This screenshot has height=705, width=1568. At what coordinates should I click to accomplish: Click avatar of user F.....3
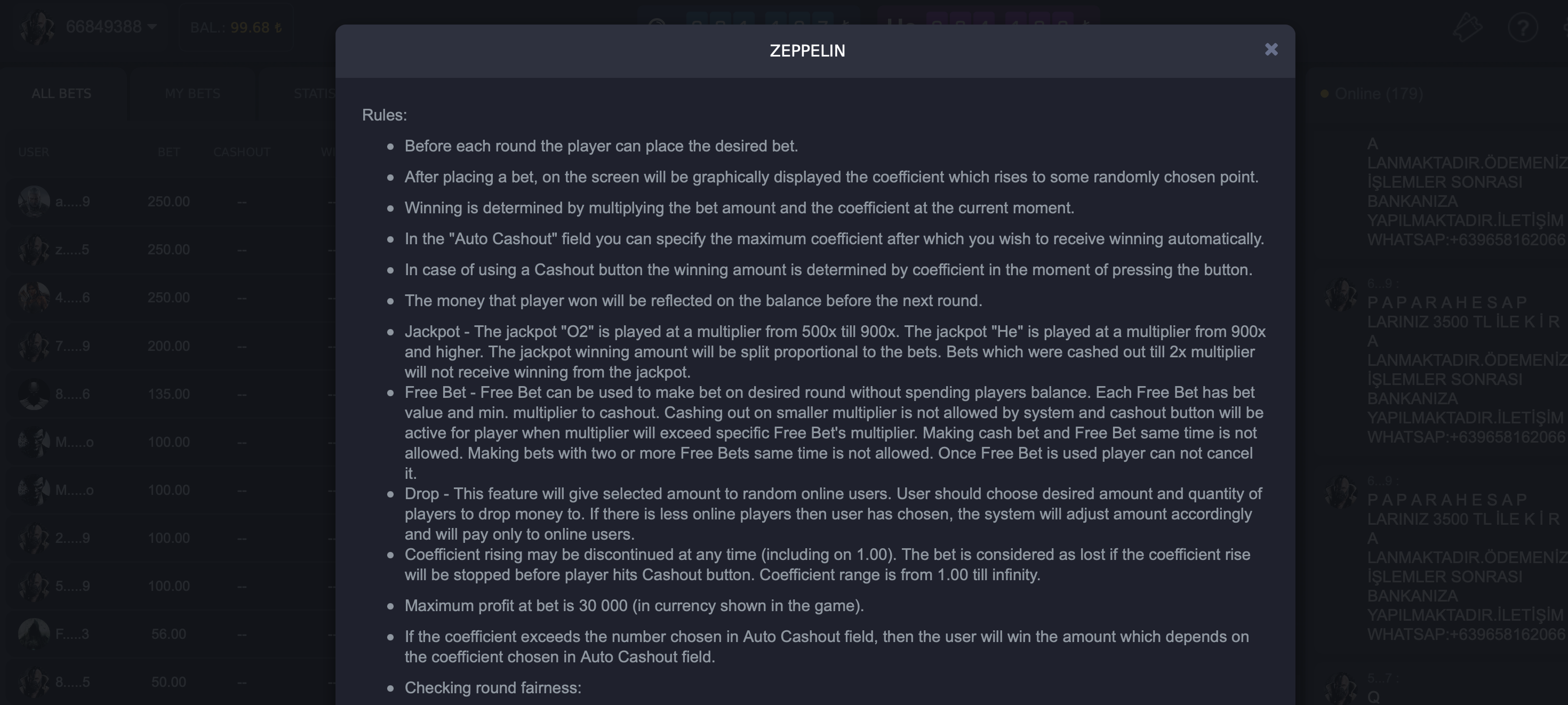pos(34,634)
